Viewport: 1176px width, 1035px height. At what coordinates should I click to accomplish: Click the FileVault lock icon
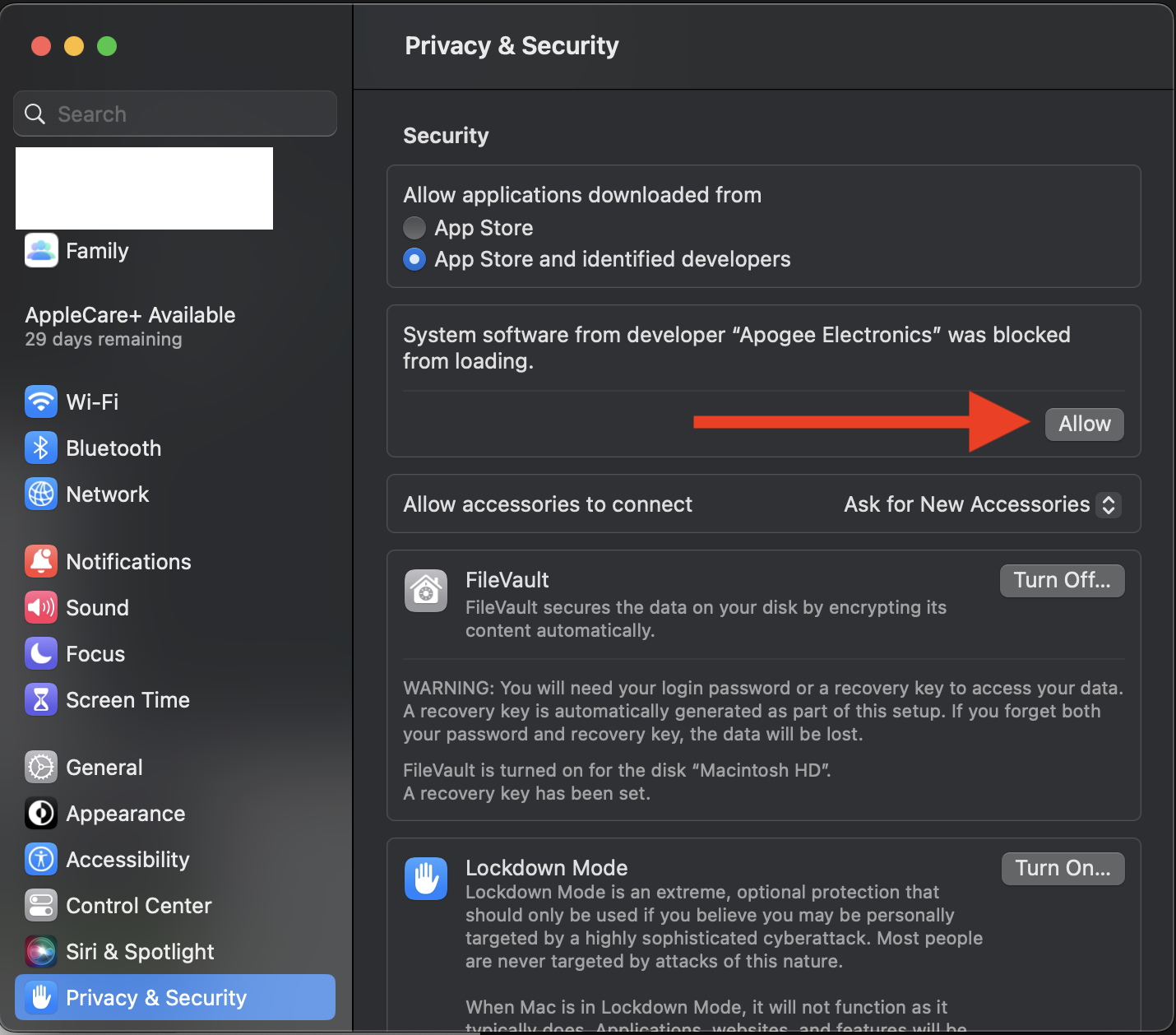pyautogui.click(x=425, y=591)
